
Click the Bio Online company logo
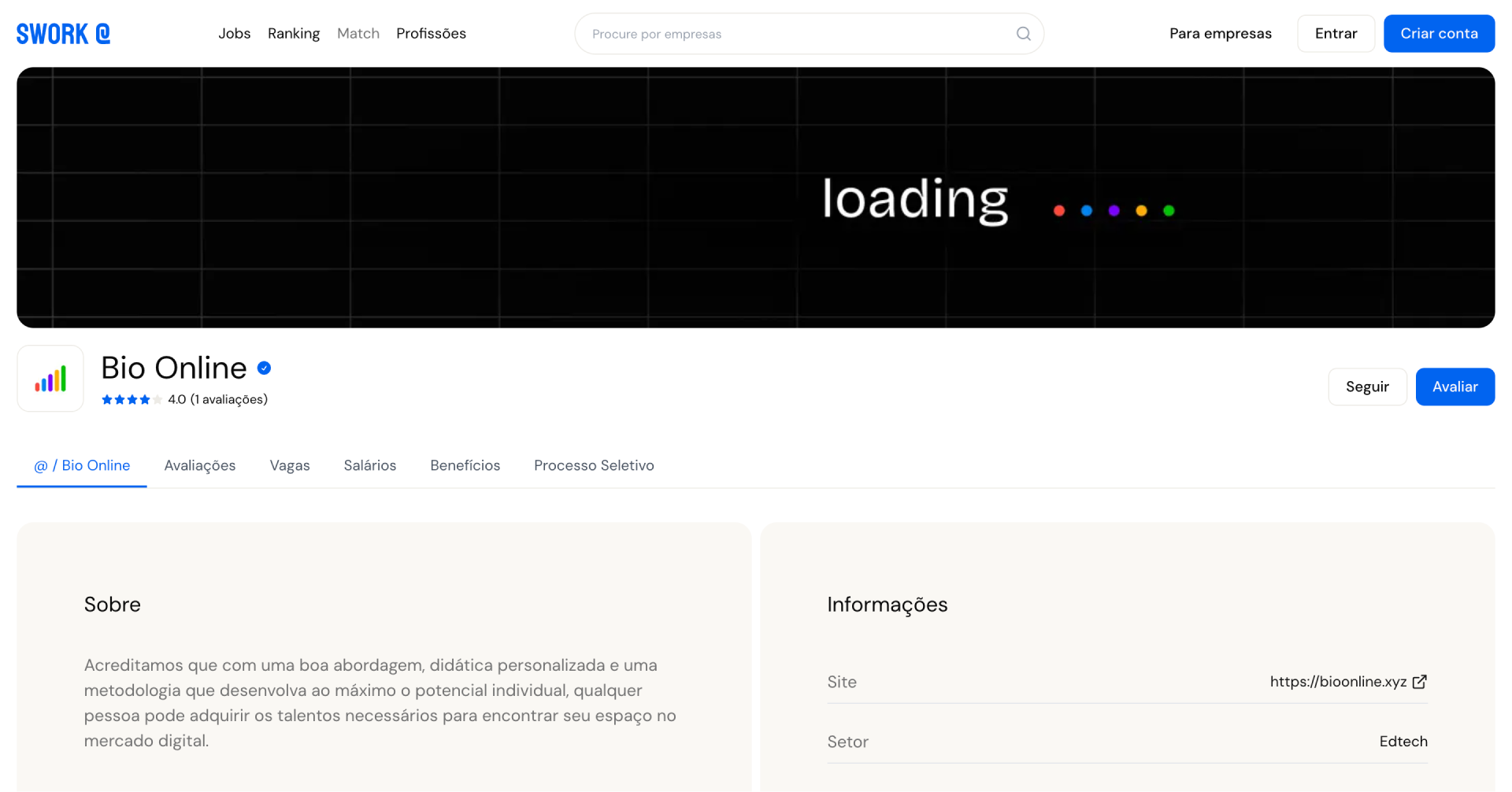click(50, 379)
